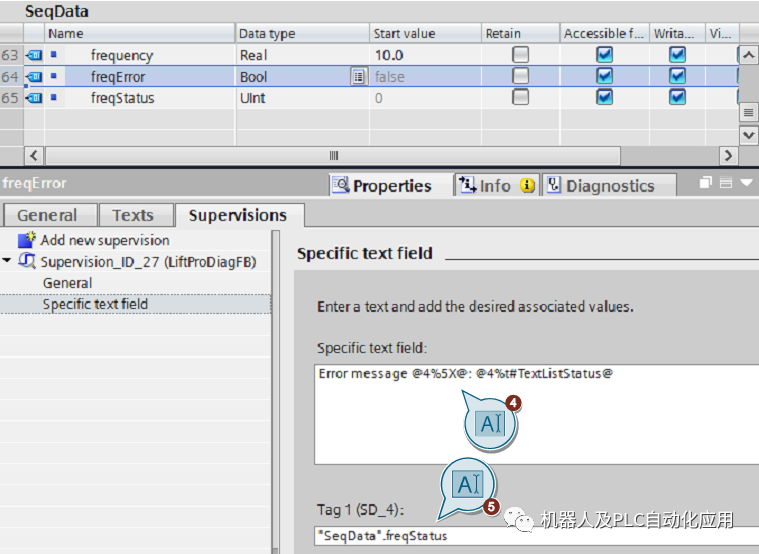Select row number 63
This screenshot has width=759, height=554.
pyautogui.click(x=11, y=55)
